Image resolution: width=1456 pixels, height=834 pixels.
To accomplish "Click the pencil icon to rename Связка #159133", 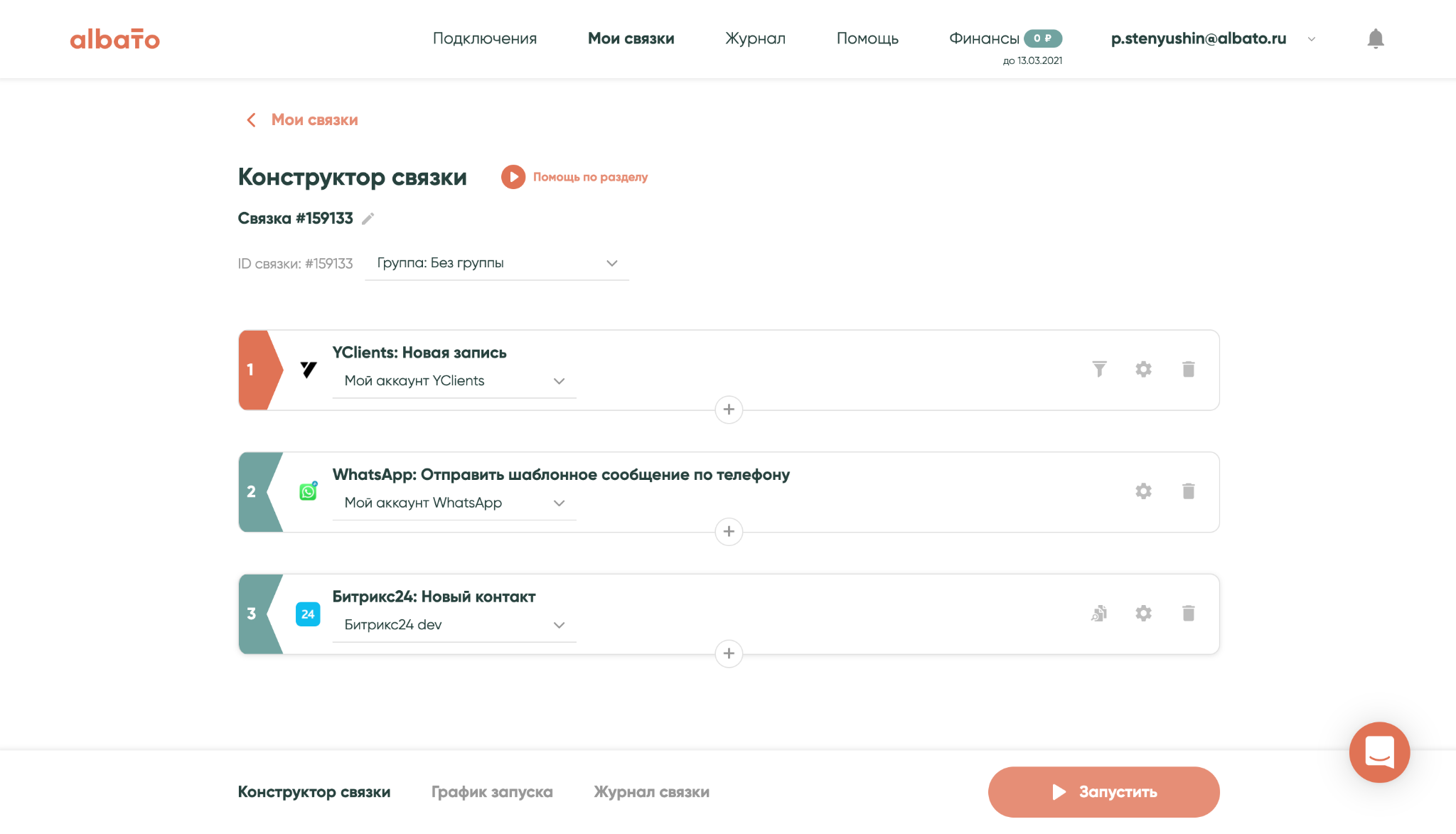I will [368, 218].
